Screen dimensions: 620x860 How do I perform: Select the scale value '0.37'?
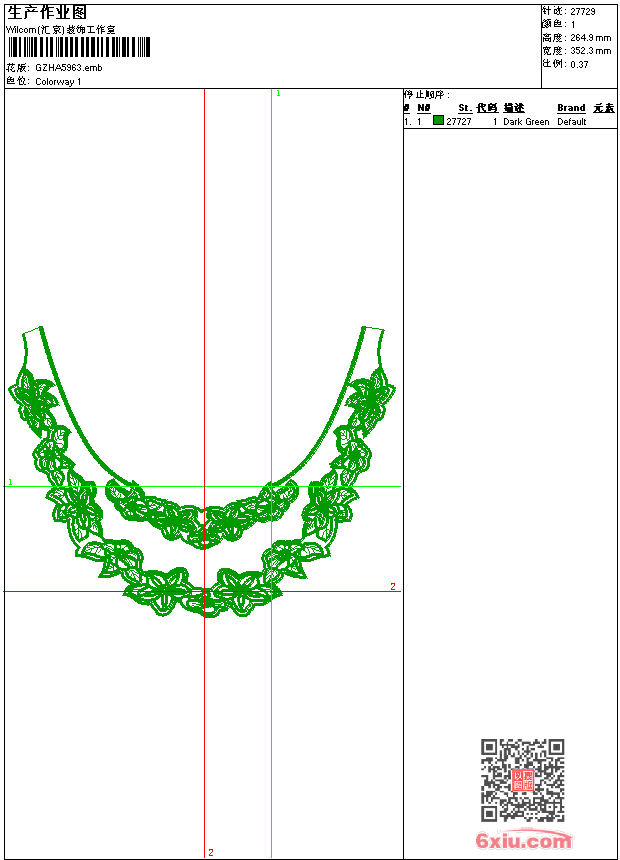579,65
